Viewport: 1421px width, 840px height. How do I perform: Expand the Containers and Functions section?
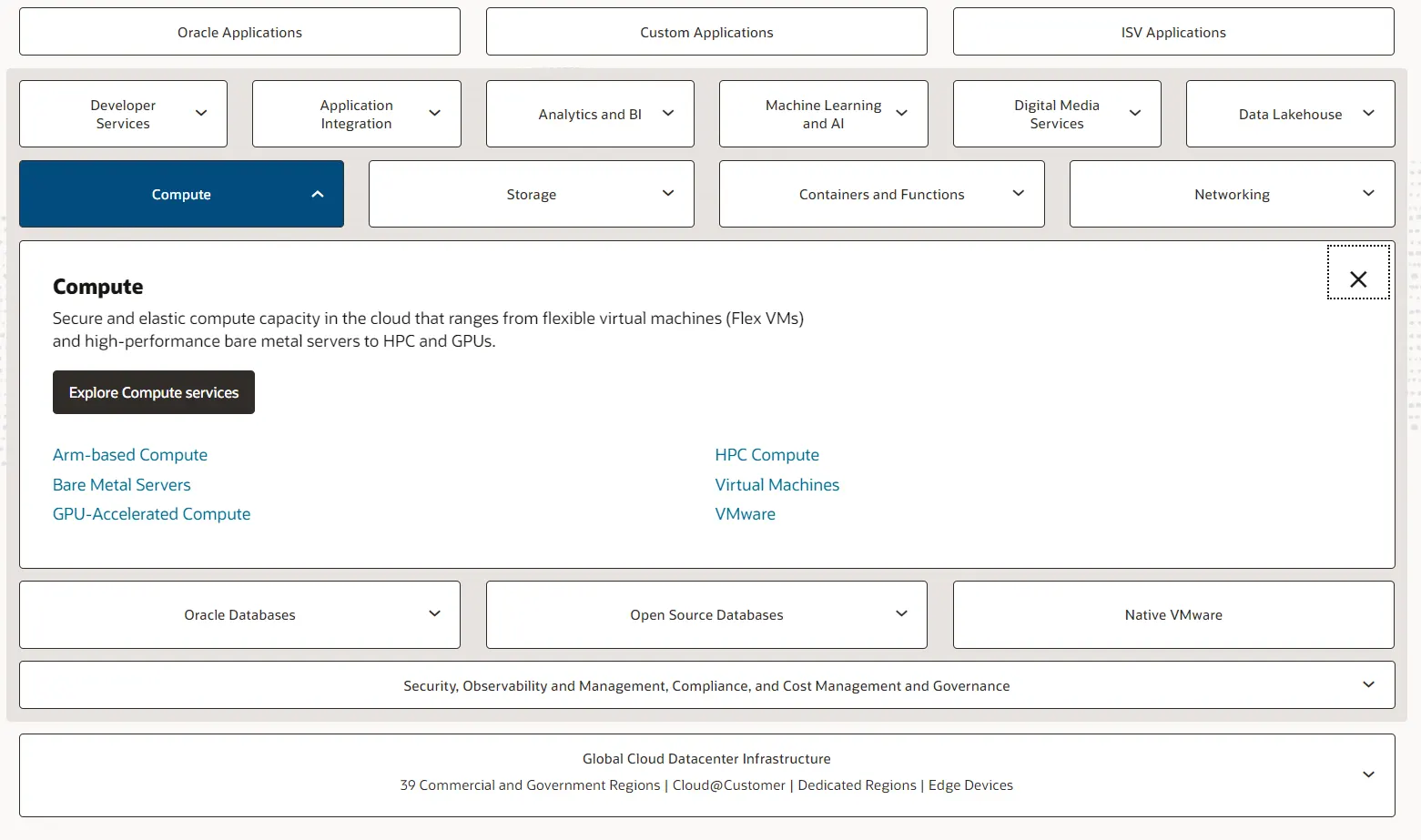click(882, 194)
